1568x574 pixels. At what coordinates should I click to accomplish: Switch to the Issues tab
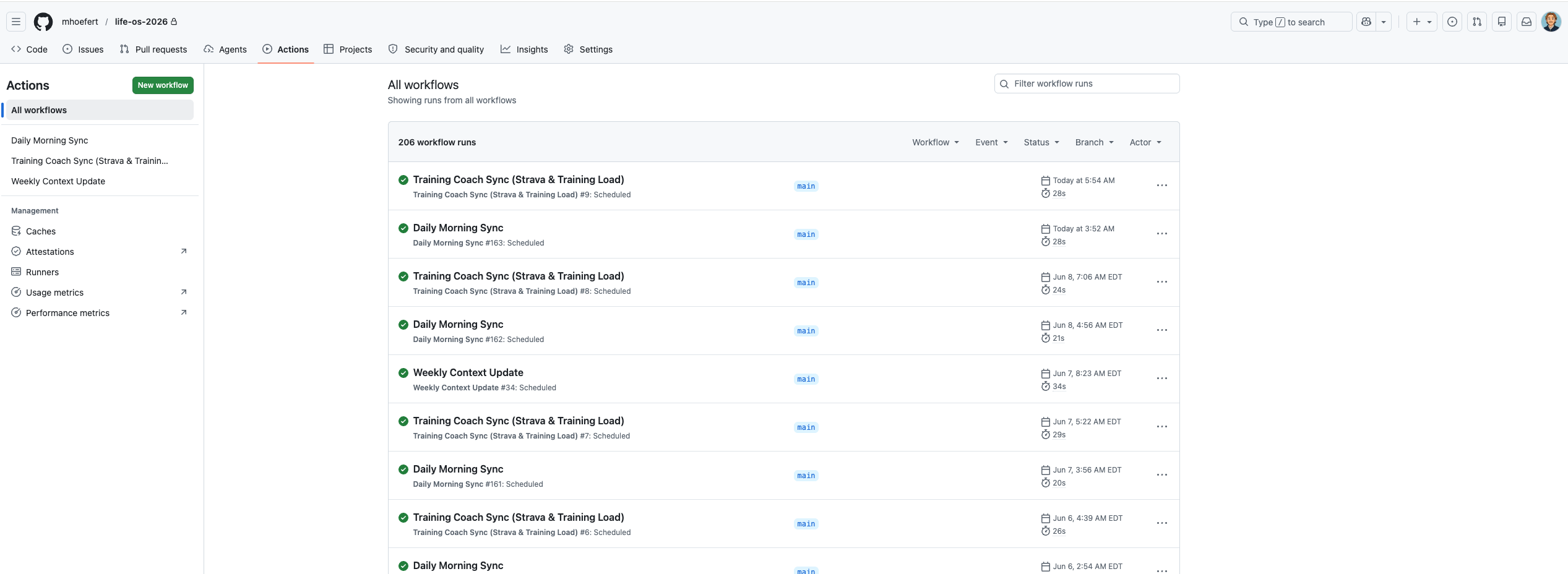point(83,49)
